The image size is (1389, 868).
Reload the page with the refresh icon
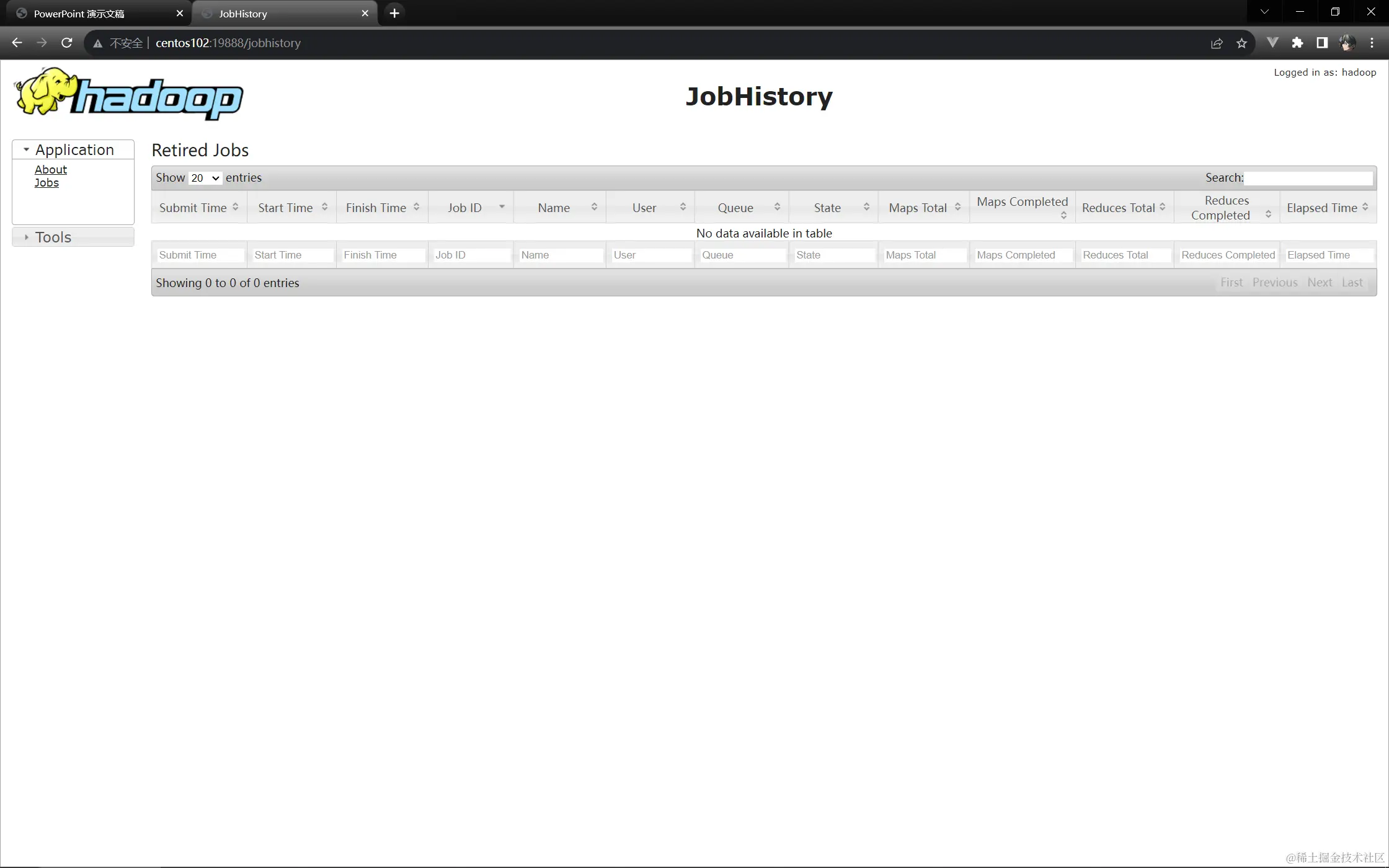67,43
